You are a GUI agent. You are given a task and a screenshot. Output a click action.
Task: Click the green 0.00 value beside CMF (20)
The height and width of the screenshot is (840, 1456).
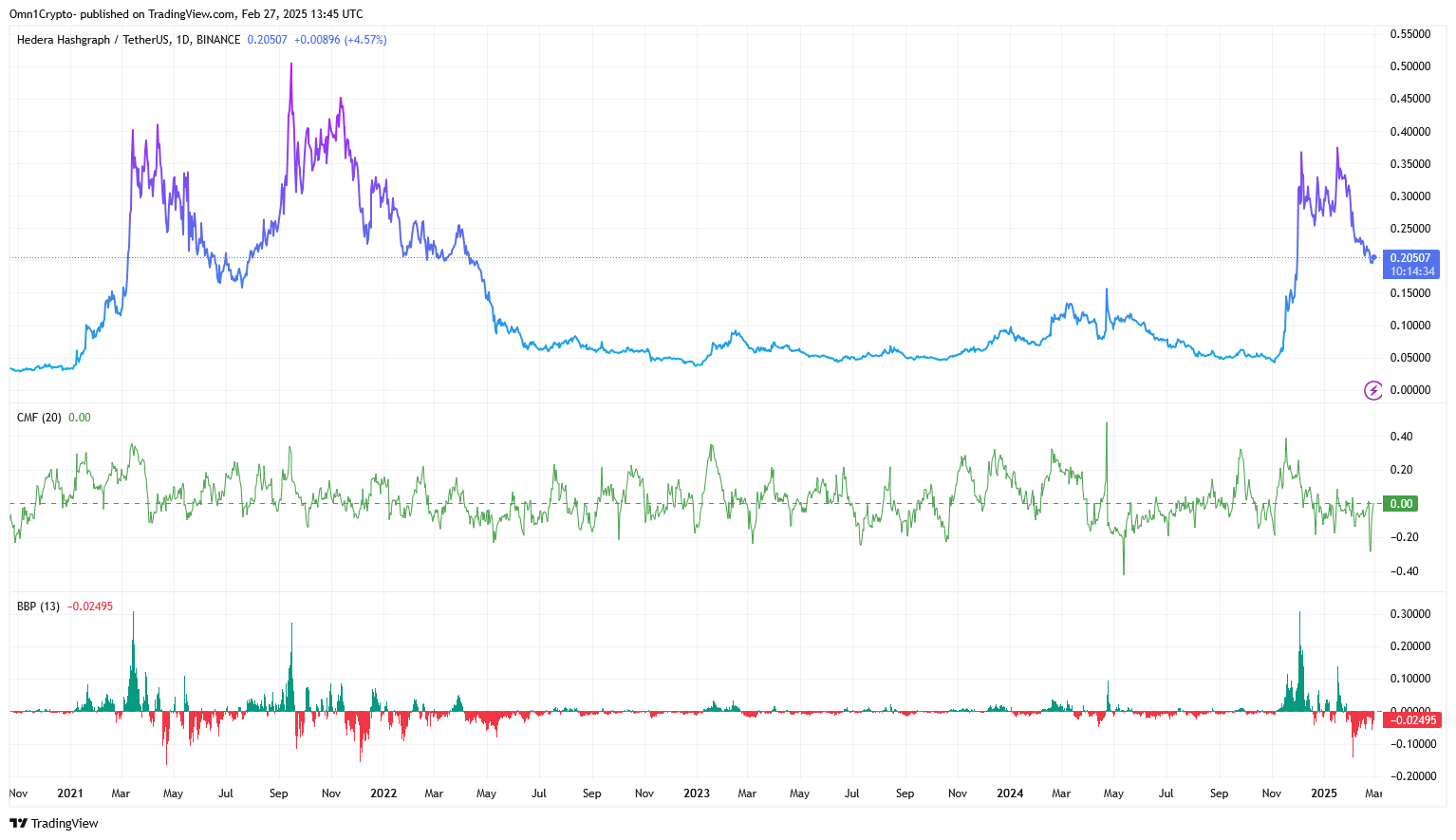pos(80,418)
